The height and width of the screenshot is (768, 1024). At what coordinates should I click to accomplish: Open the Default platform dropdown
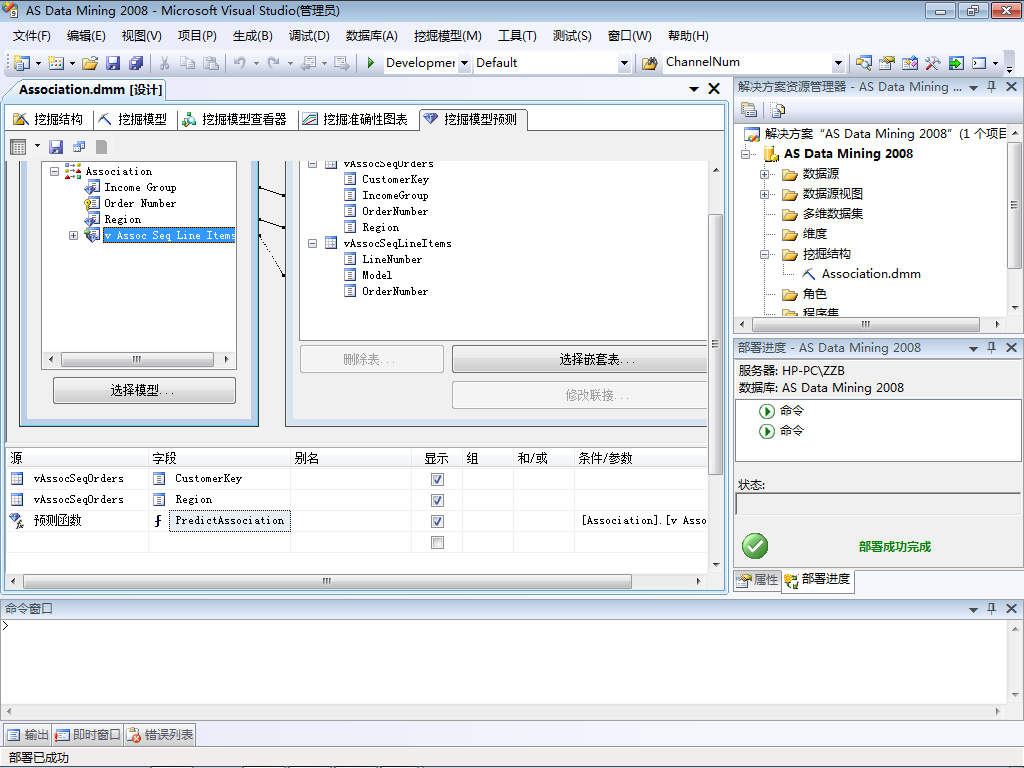624,63
